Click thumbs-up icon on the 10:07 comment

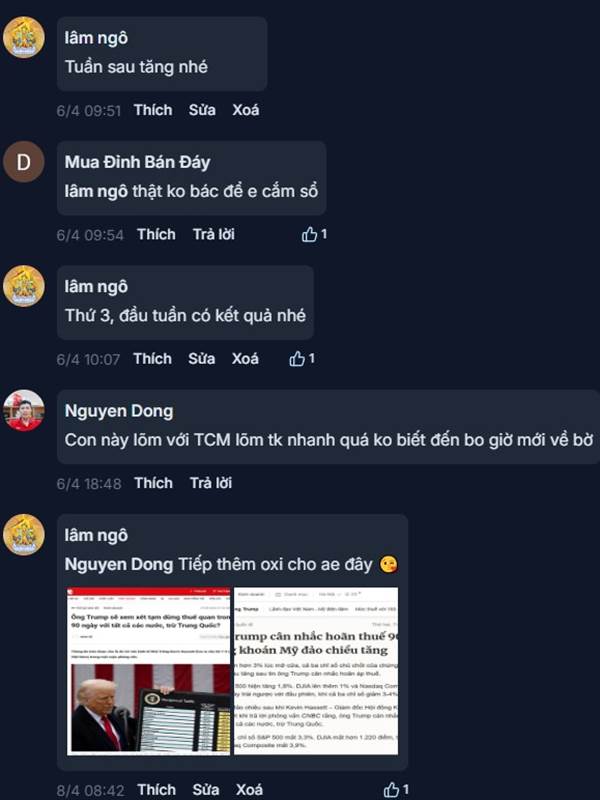(297, 359)
